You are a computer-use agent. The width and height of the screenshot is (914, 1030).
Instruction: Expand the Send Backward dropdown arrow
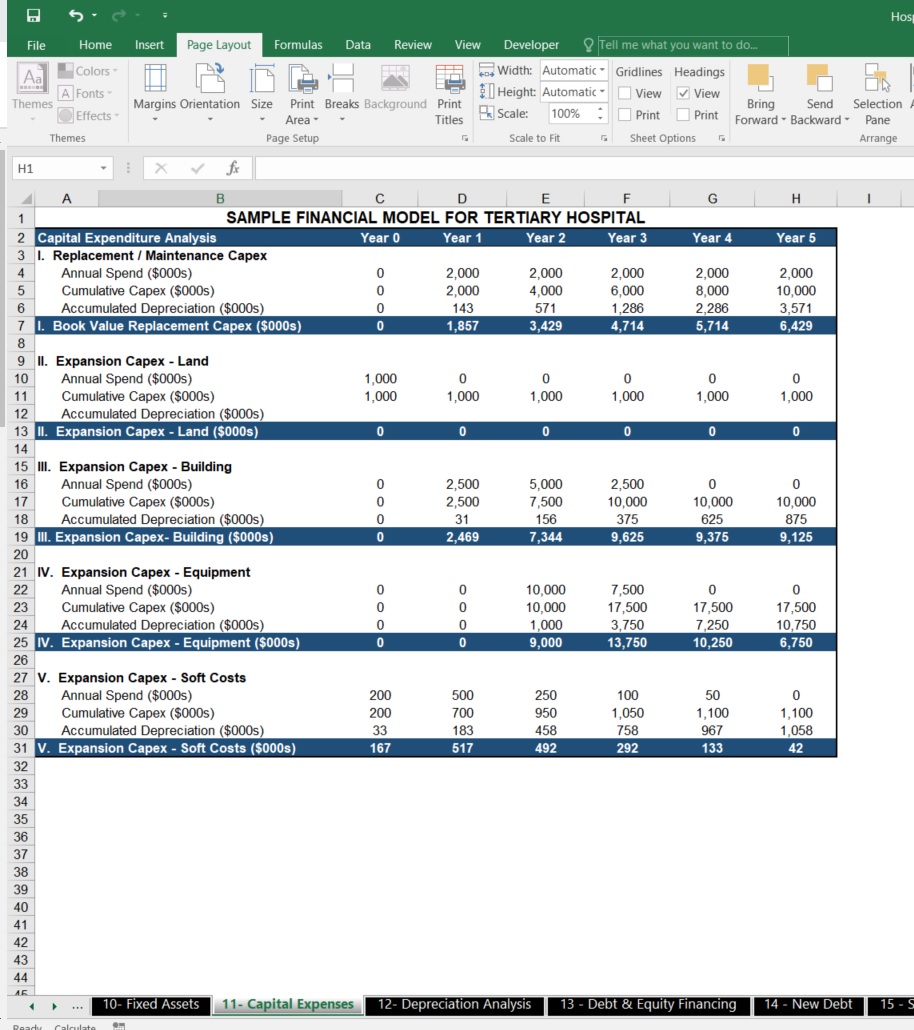(847, 120)
